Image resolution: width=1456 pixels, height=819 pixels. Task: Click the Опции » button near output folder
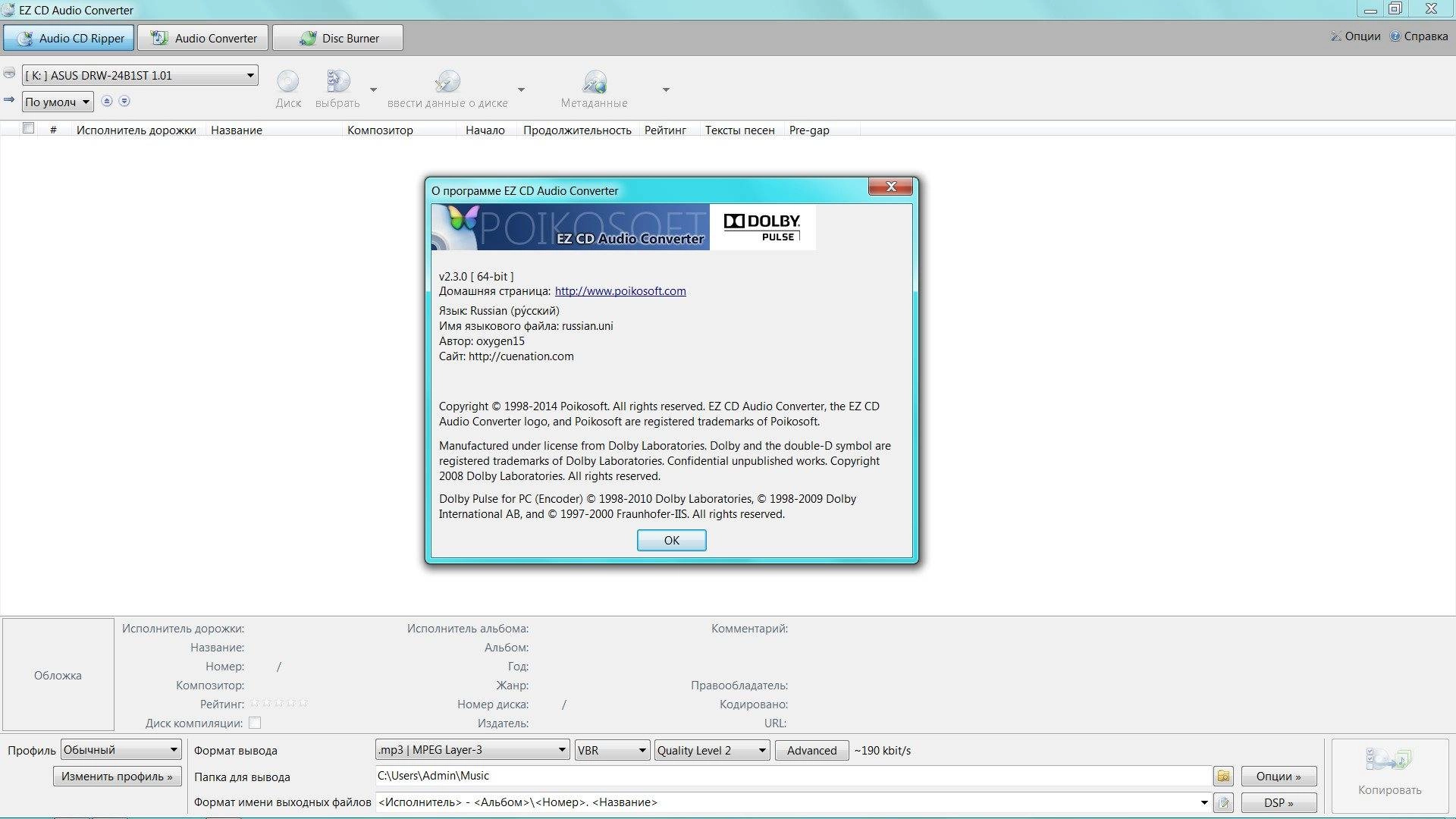pos(1279,776)
